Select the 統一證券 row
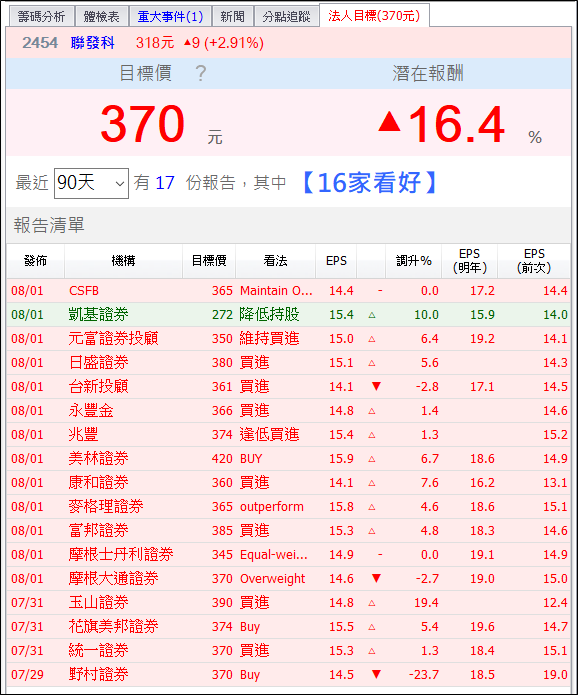The width and height of the screenshot is (578, 695). coord(289,650)
